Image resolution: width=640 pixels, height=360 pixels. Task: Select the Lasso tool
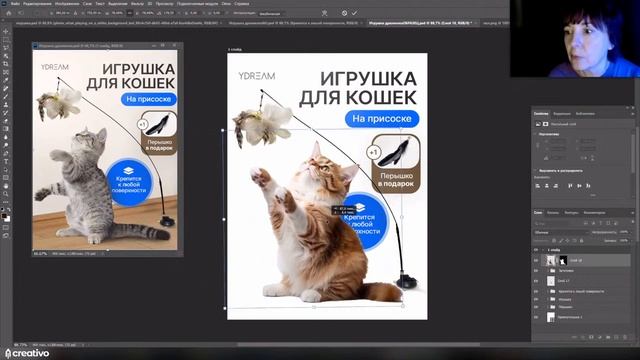(6, 48)
